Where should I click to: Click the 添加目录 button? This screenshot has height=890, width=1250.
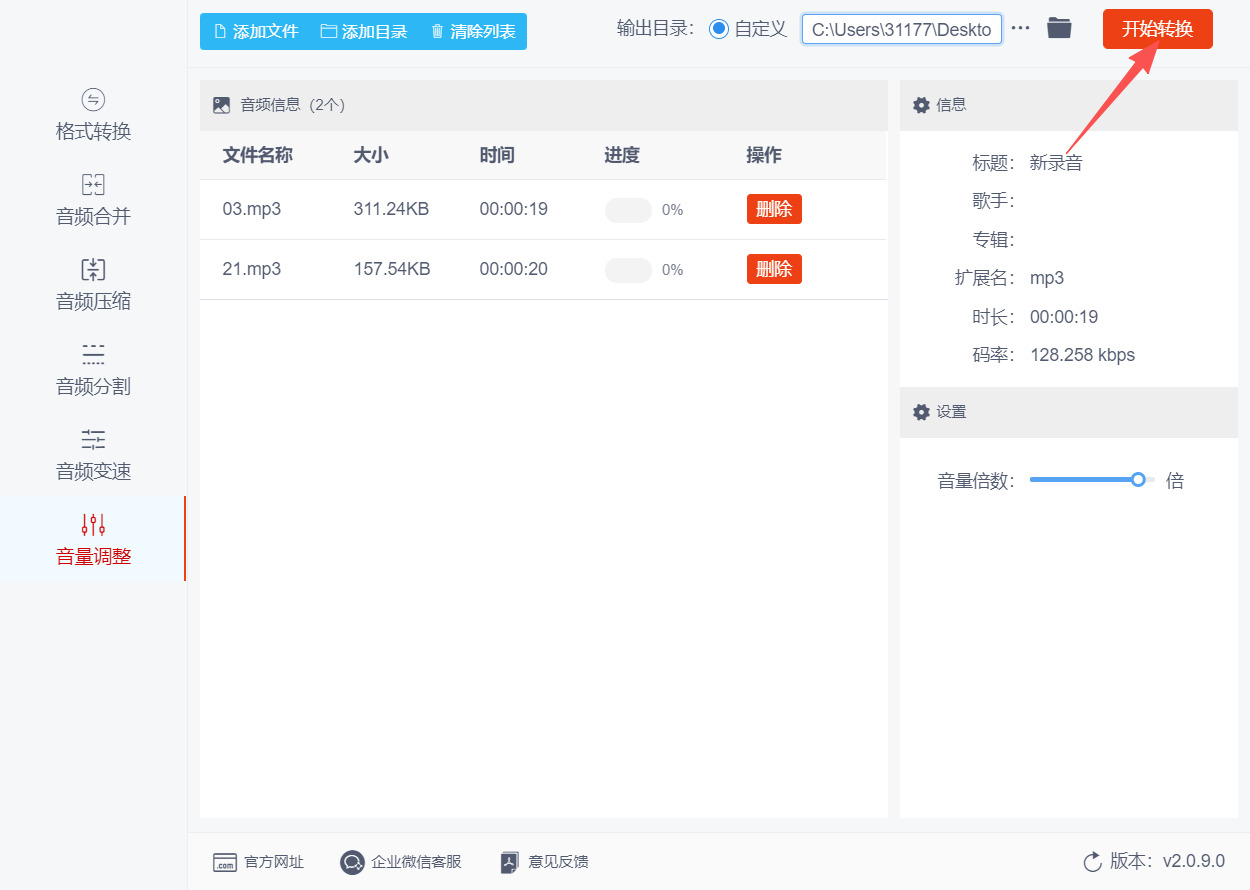(364, 31)
